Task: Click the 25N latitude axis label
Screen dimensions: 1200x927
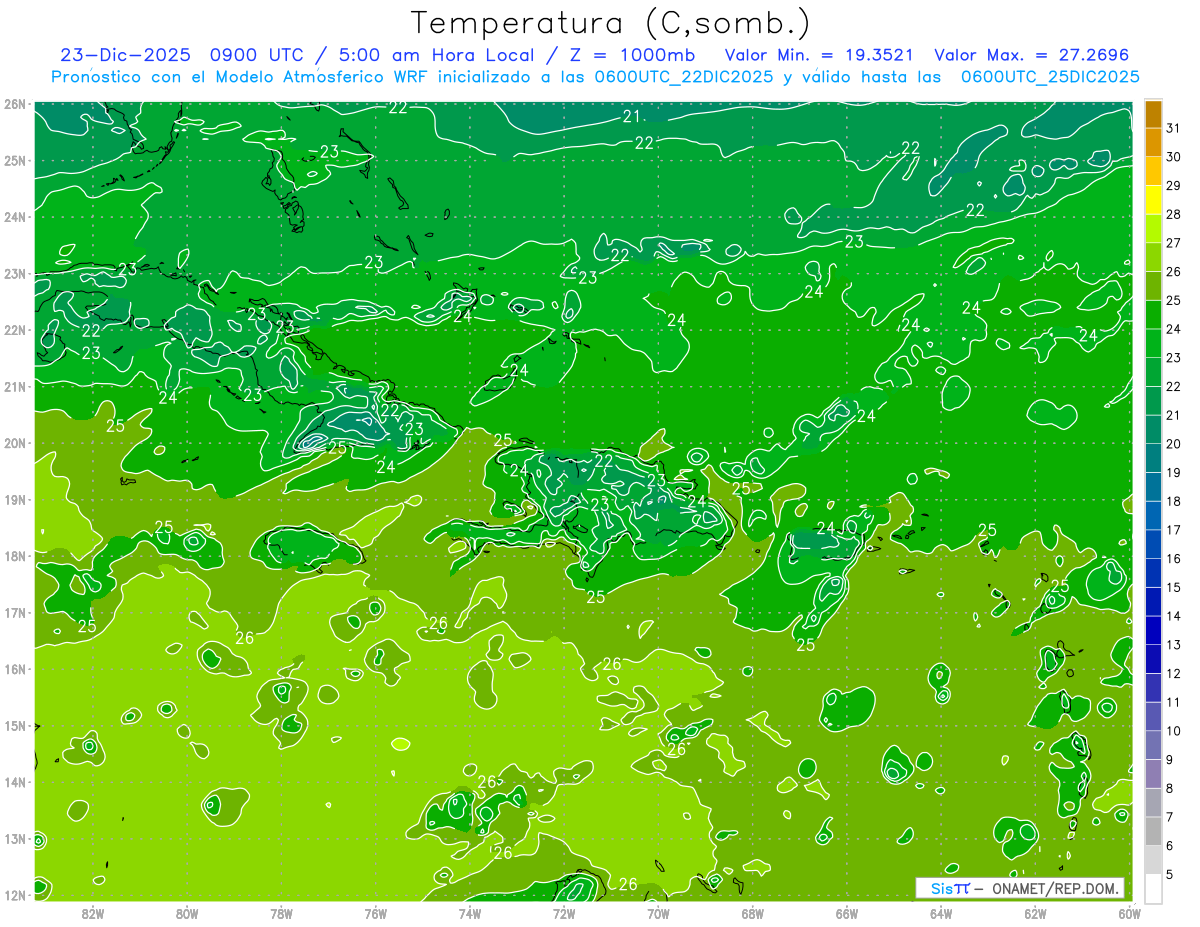Action: (15, 161)
